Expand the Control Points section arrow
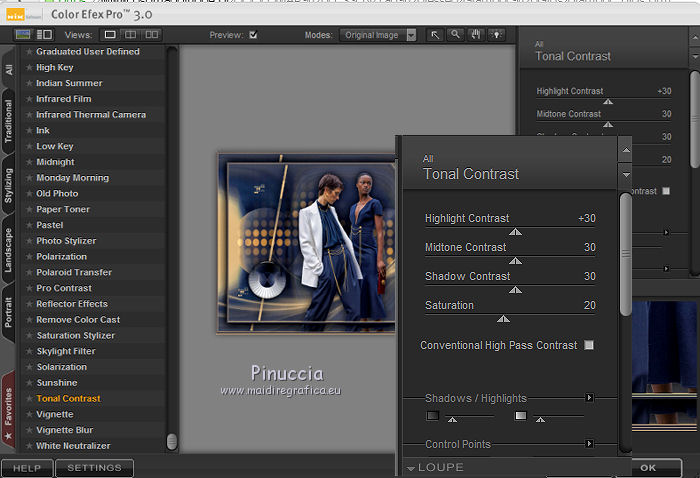This screenshot has width=700, height=478. [589, 444]
